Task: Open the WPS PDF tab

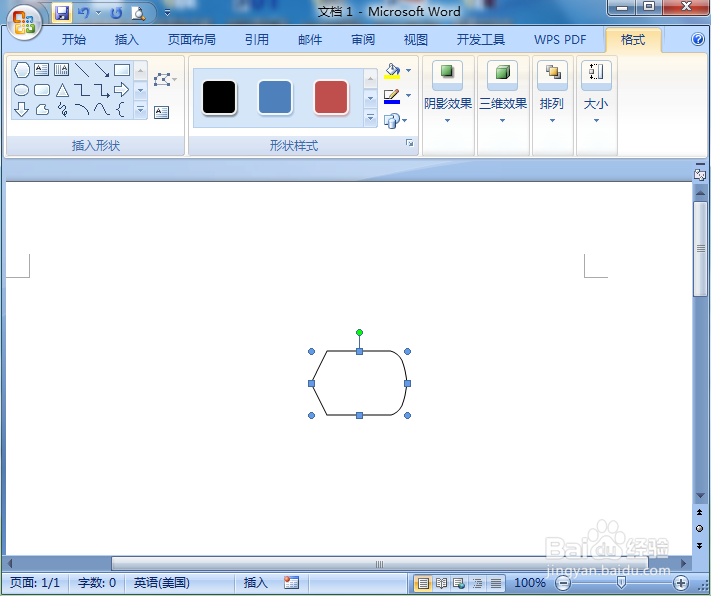Action: 560,39
